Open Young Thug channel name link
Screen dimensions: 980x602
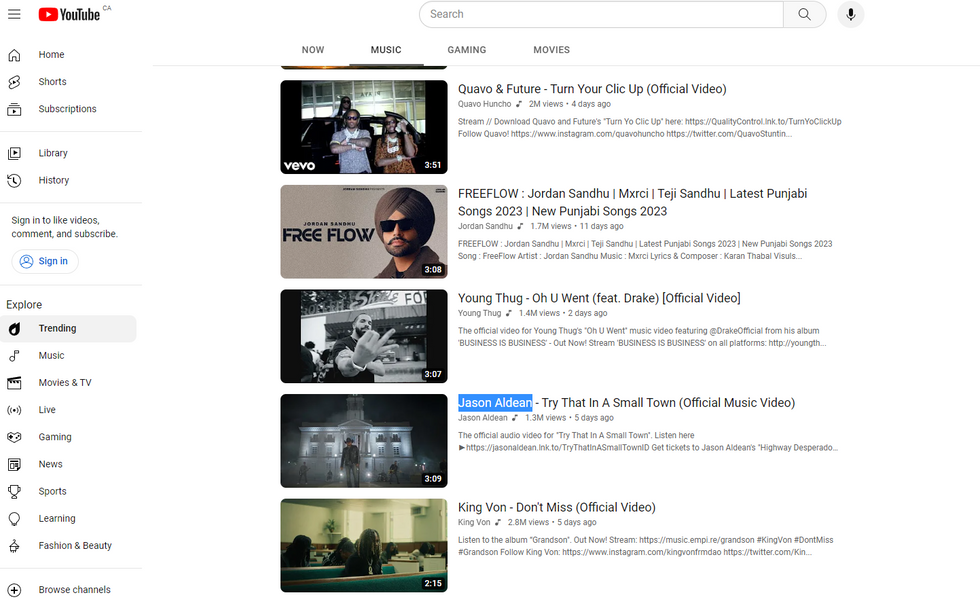pyautogui.click(x=479, y=313)
